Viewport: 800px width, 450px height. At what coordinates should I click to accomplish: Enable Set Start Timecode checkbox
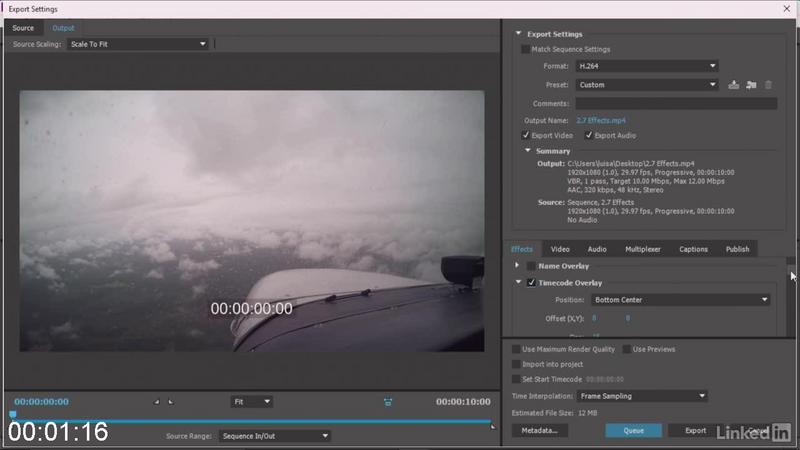pyautogui.click(x=516, y=379)
